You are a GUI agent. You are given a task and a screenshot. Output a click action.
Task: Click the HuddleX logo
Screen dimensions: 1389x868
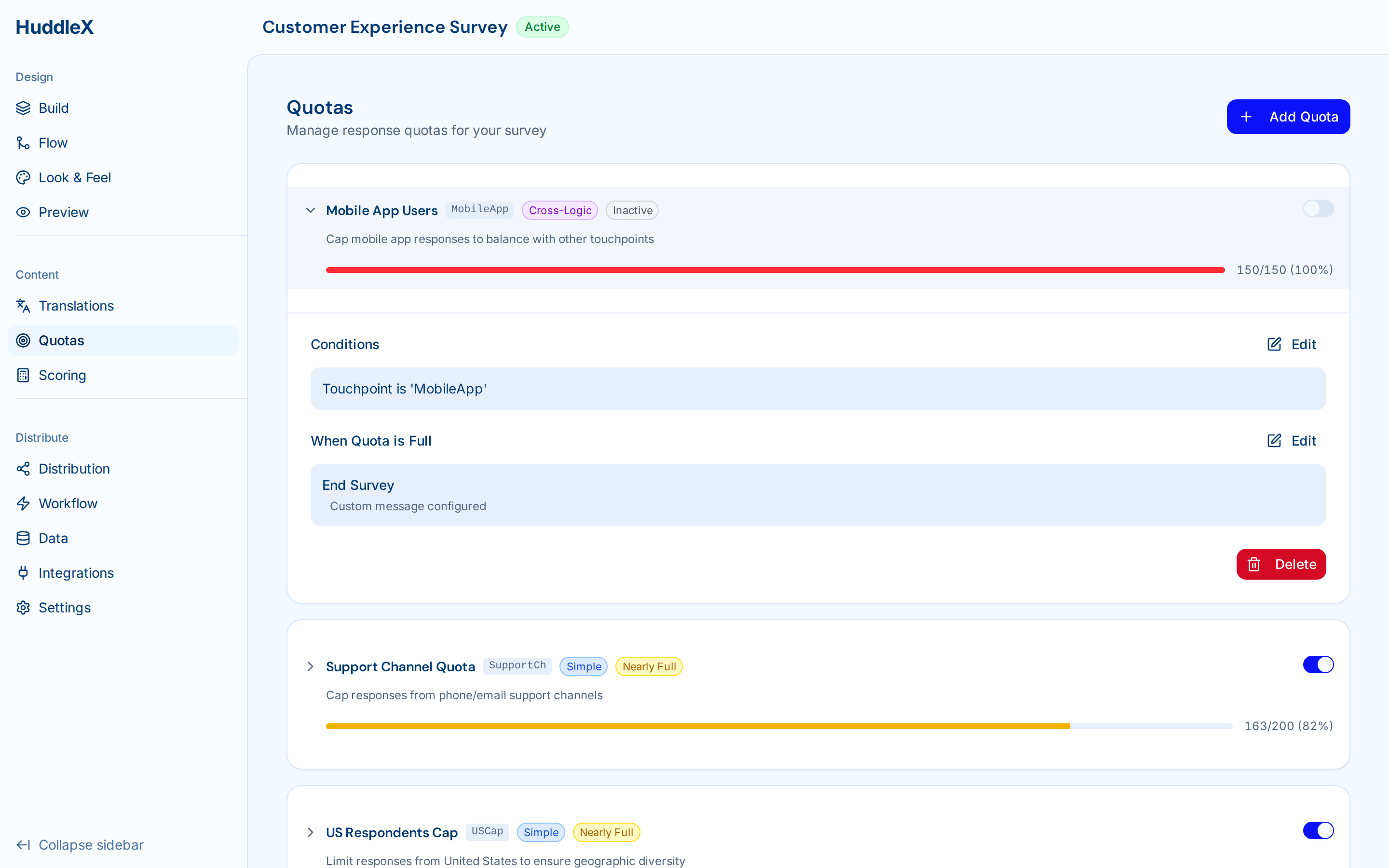click(54, 27)
